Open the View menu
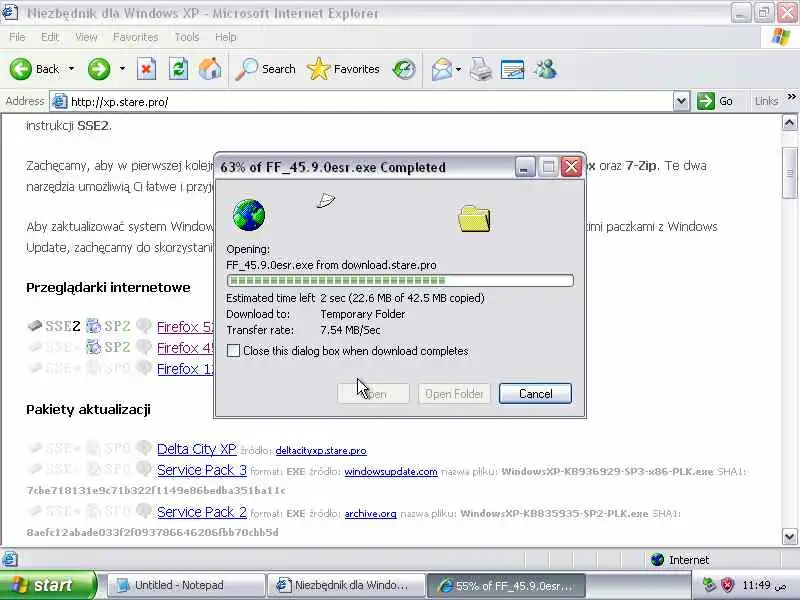Image resolution: width=800 pixels, height=600 pixels. click(x=86, y=37)
